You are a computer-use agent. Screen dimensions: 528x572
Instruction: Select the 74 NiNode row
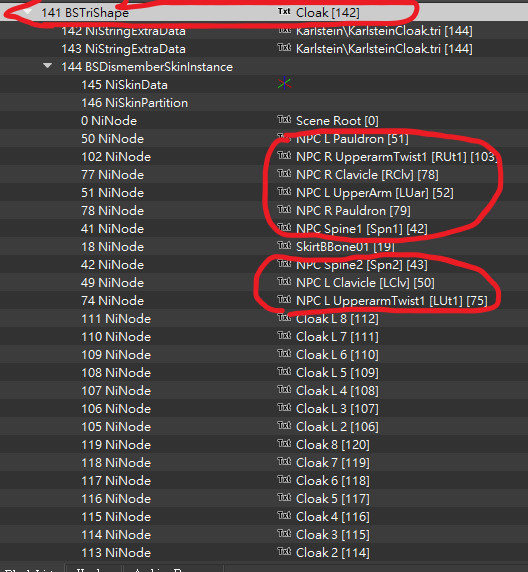tap(112, 301)
